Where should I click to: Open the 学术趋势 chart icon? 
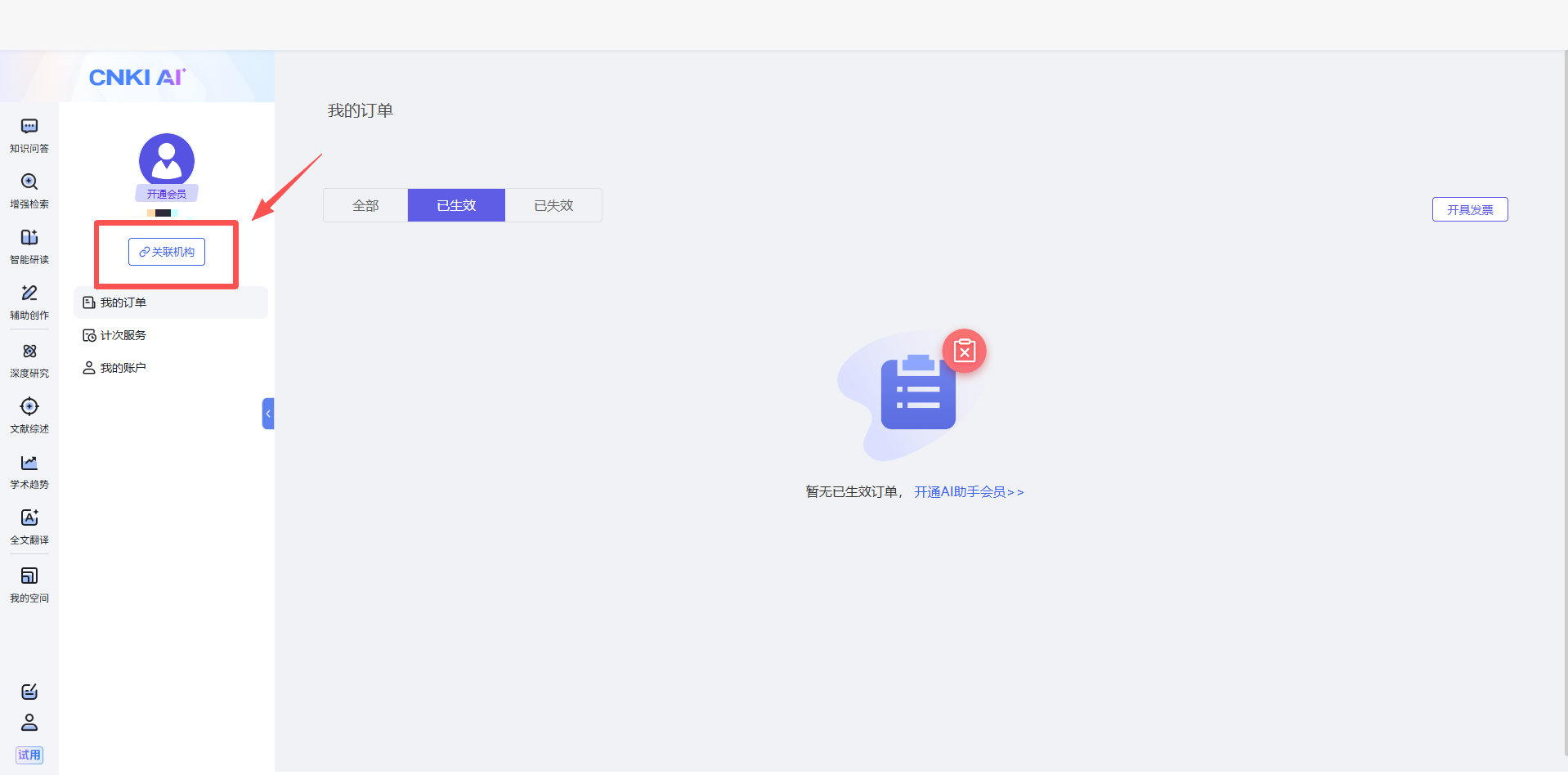coord(29,463)
